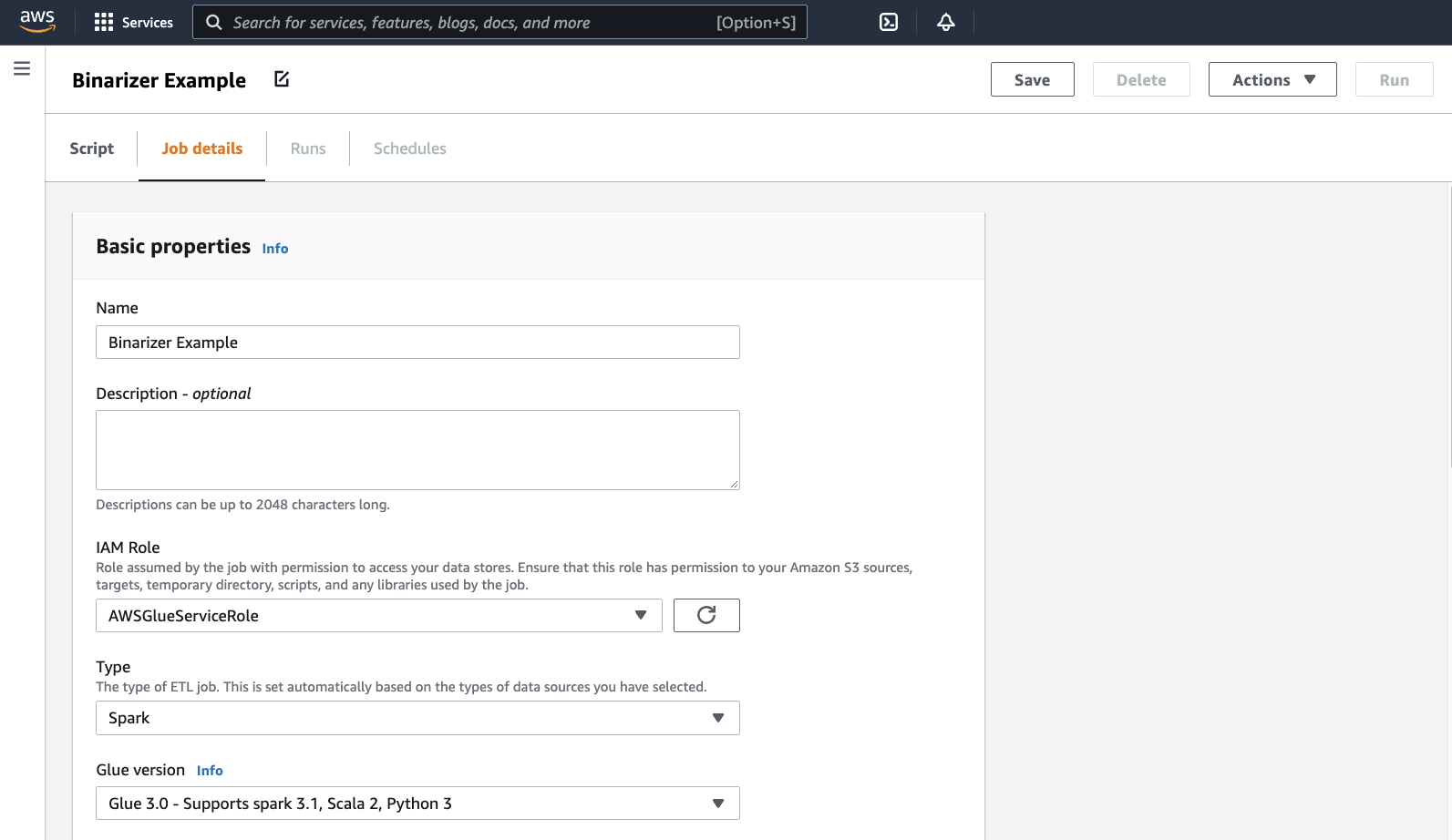Open the IAM Role dropdown
1452x840 pixels.
coord(378,616)
